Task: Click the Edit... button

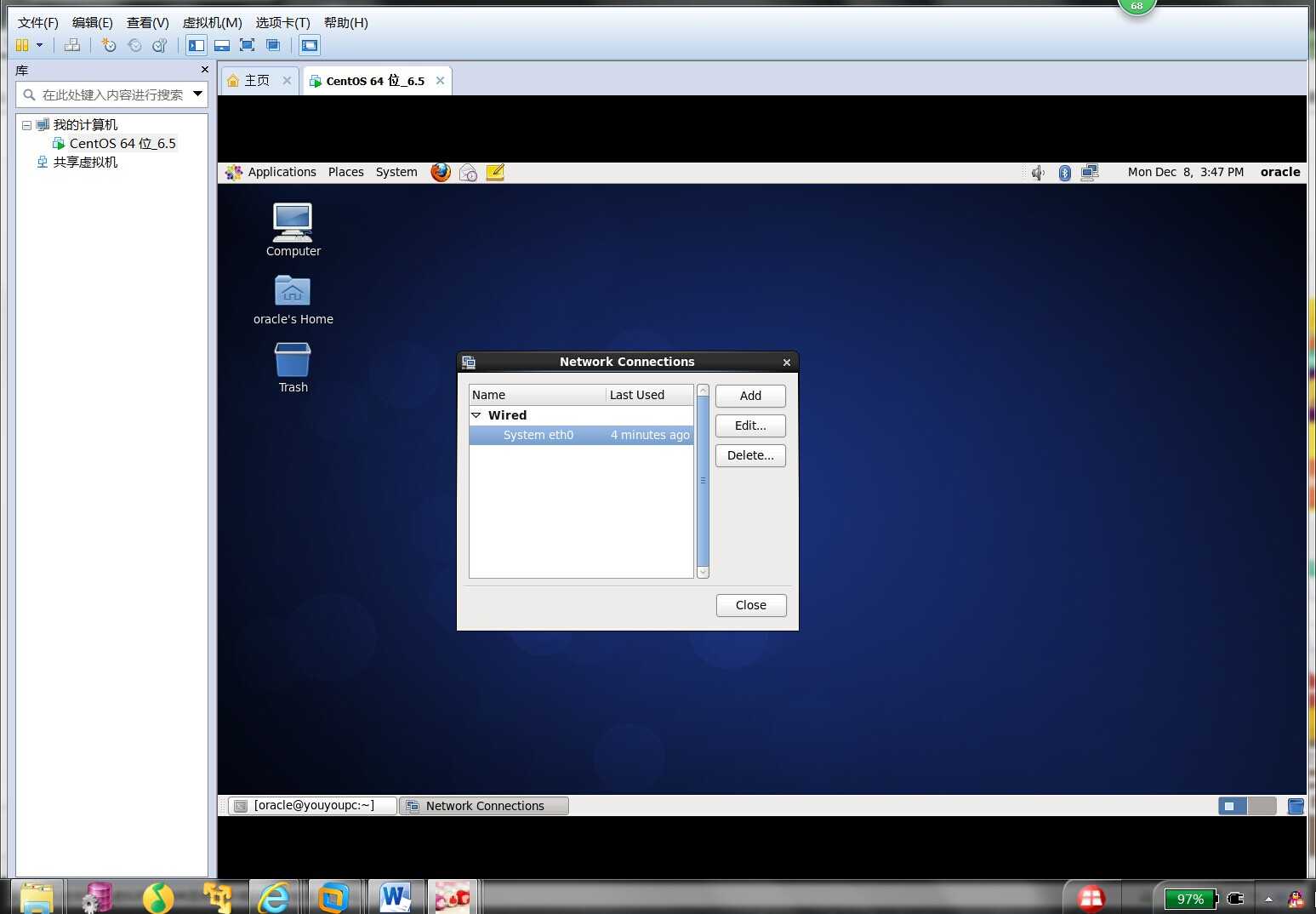Action: click(750, 426)
